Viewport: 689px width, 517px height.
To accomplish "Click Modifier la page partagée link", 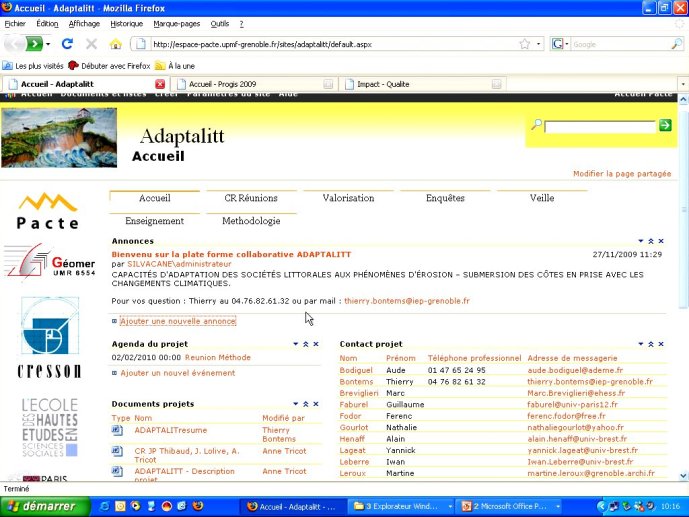I will pos(622,174).
